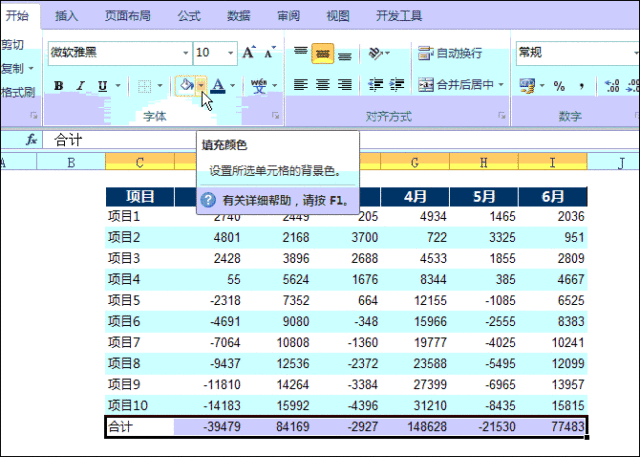
Task: Toggle underline formatting
Action: [x=102, y=86]
